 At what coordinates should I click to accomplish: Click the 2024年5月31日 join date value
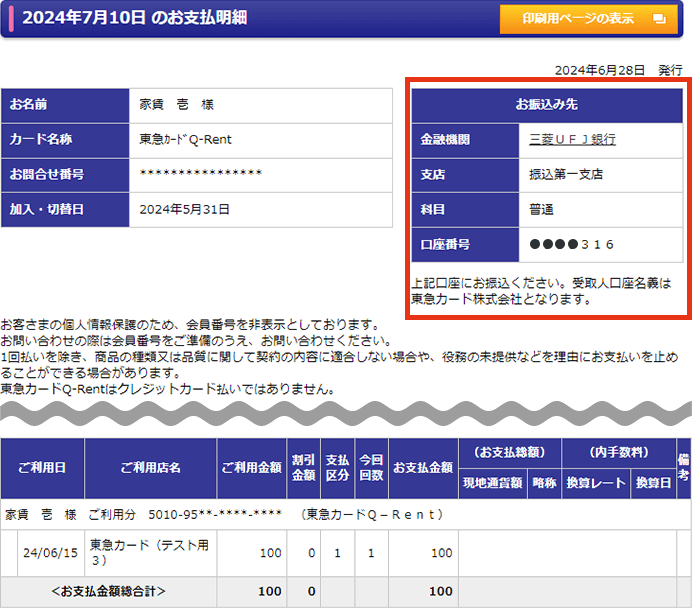click(185, 210)
